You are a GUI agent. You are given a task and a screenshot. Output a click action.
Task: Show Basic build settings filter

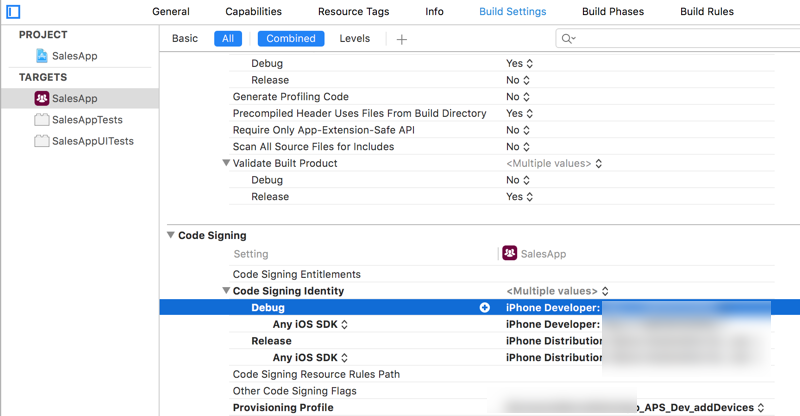click(x=185, y=39)
